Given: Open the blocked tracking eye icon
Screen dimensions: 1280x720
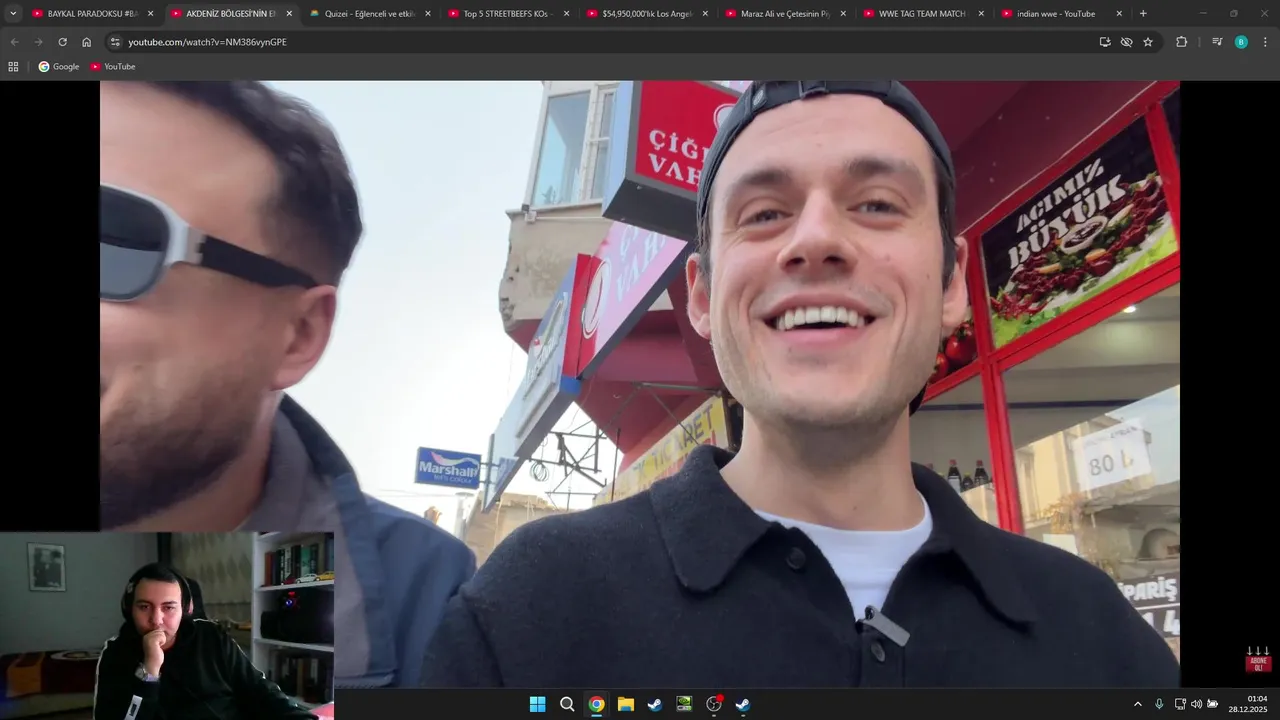Looking at the screenshot, I should [x=1126, y=42].
